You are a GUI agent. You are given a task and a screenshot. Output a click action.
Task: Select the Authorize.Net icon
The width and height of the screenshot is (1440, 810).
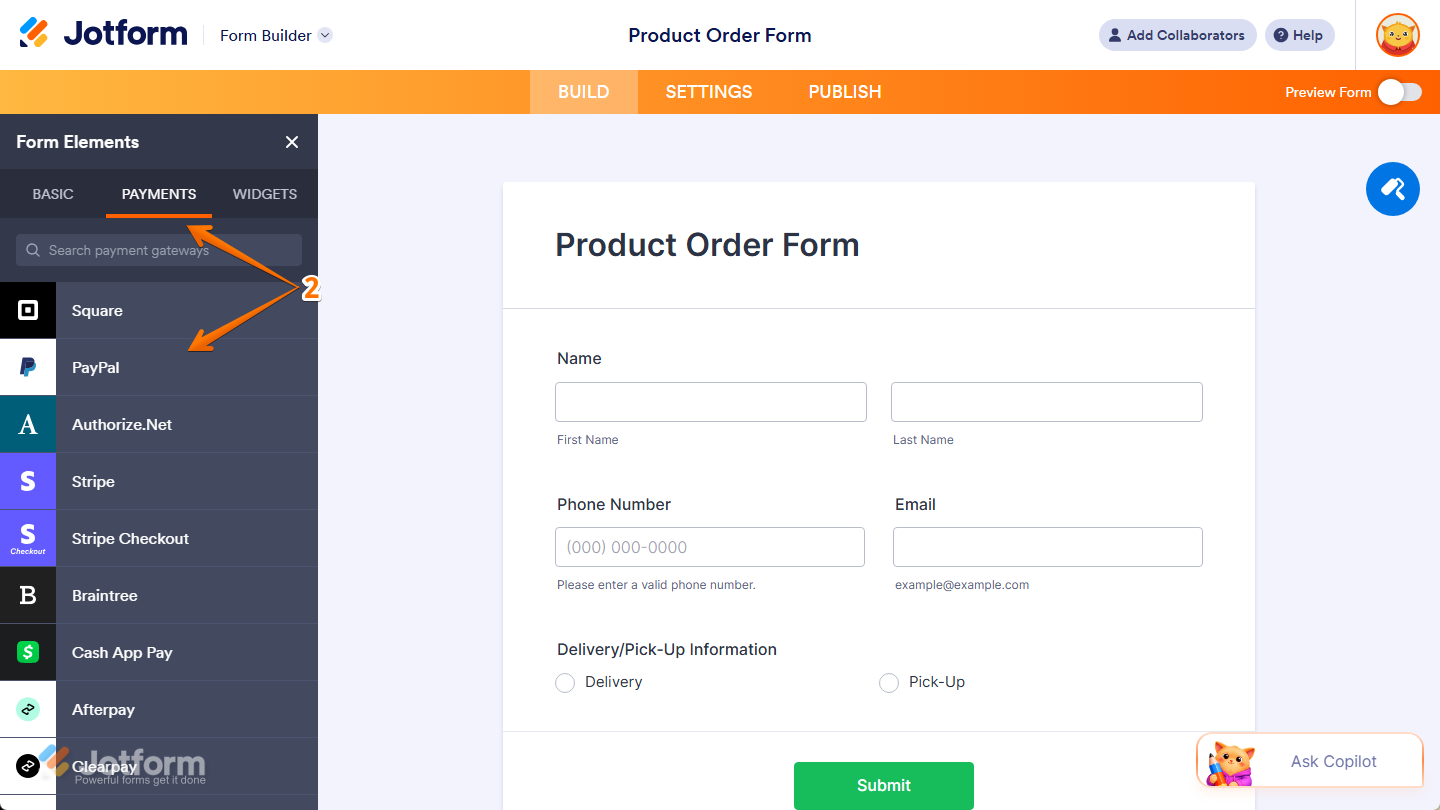coord(27,424)
